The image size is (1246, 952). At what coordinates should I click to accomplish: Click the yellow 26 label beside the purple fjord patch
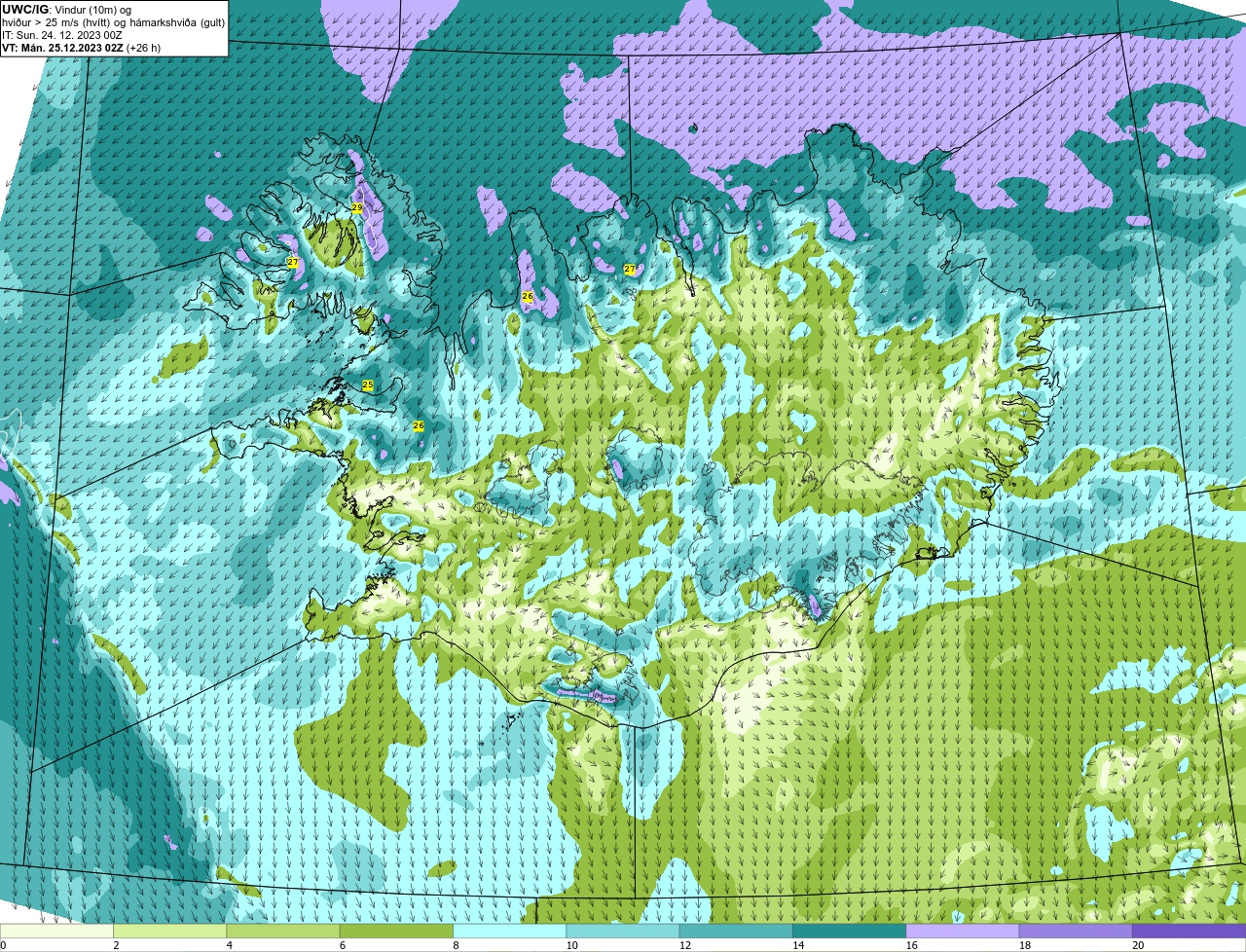click(528, 296)
